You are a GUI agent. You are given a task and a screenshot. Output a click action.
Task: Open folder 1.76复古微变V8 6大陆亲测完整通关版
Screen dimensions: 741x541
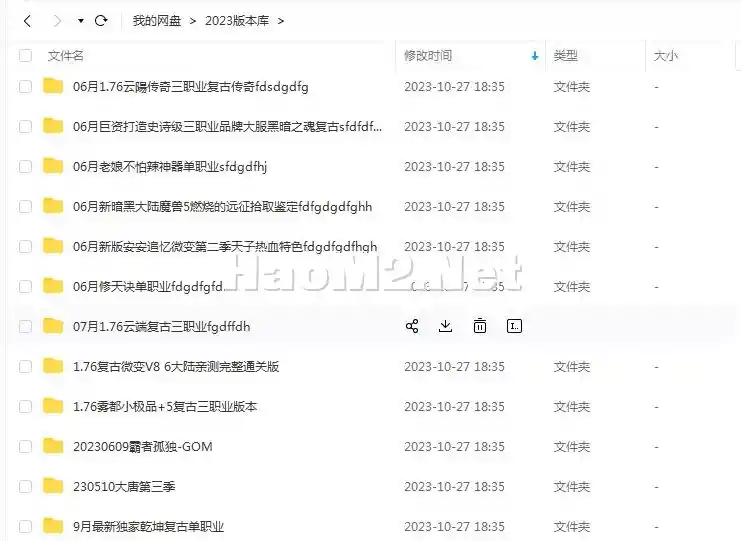176,367
